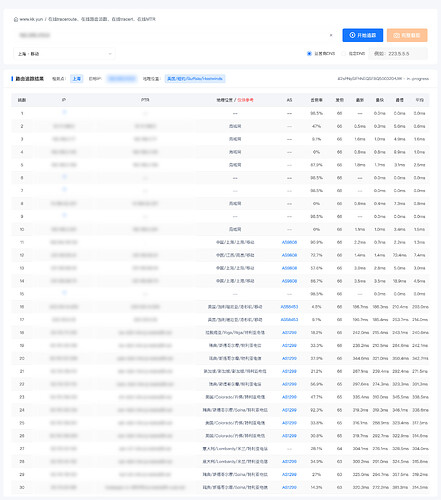Open the 上海·移动 probe node dropdown
This screenshot has width=441, height=500.
(64, 54)
